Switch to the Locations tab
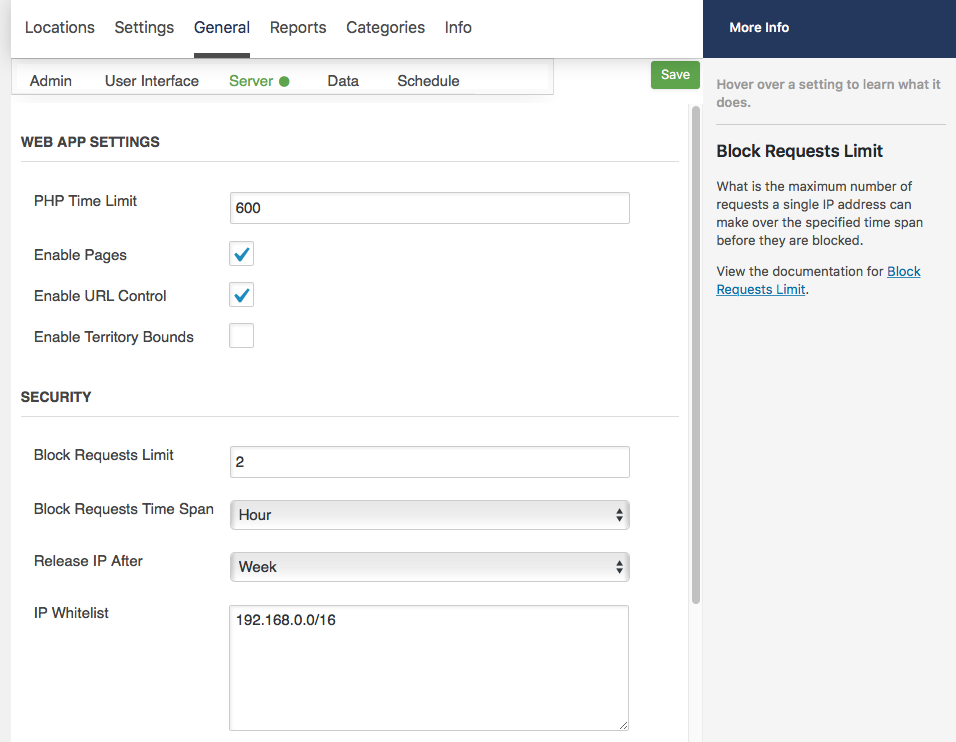This screenshot has height=742, width=956. pyautogui.click(x=60, y=27)
